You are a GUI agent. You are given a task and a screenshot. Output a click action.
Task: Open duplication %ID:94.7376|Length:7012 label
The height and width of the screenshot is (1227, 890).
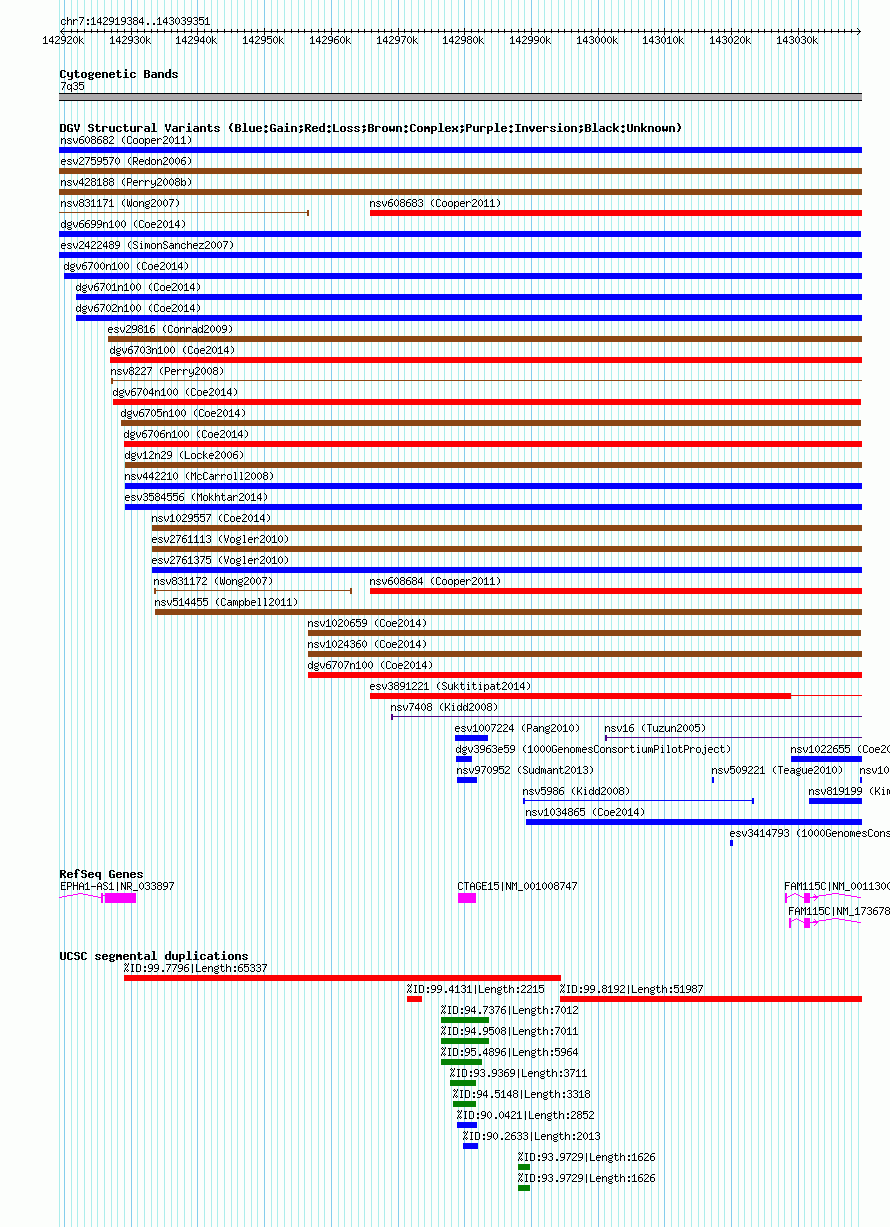pyautogui.click(x=510, y=1010)
